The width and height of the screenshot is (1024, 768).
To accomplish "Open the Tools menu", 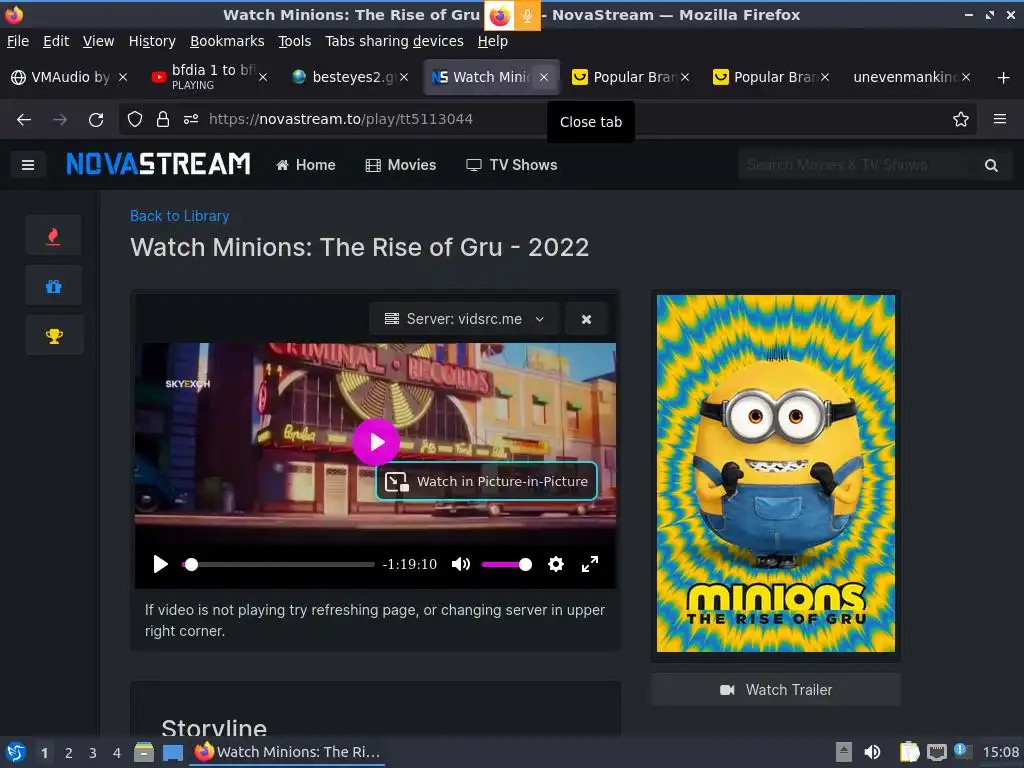I will click(x=295, y=41).
